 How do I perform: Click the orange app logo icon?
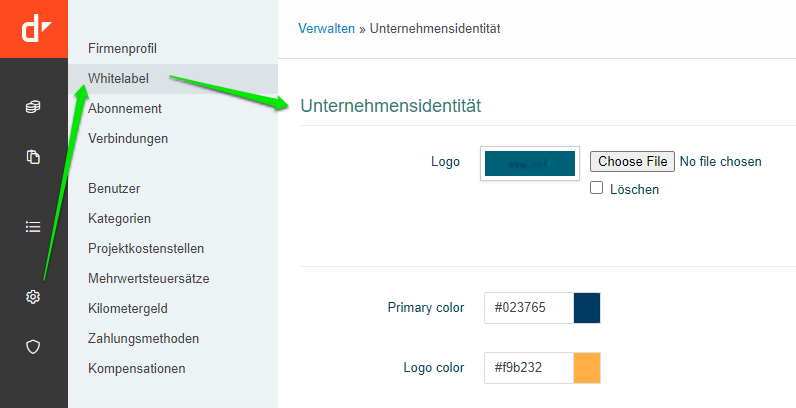pyautogui.click(x=34, y=29)
